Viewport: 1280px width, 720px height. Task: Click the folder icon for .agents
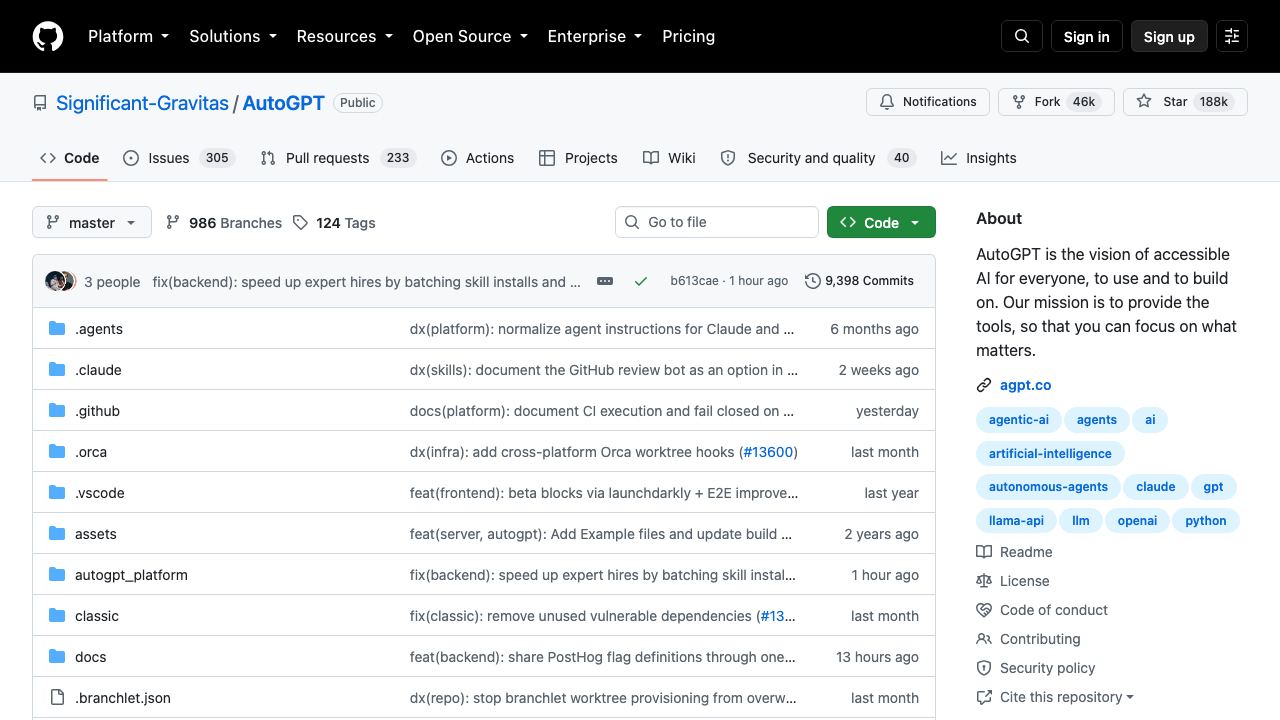point(57,329)
